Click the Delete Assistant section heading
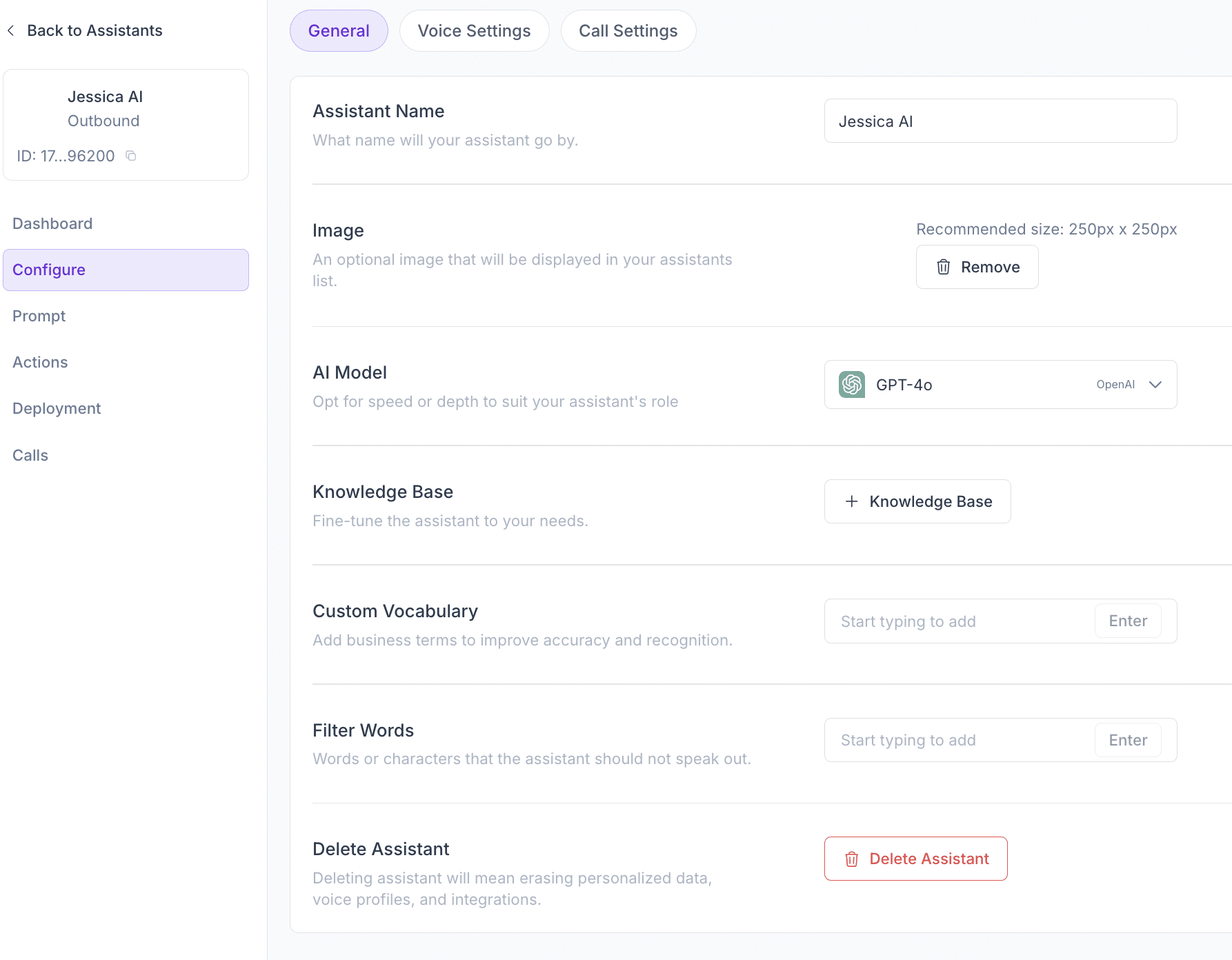 click(x=381, y=849)
